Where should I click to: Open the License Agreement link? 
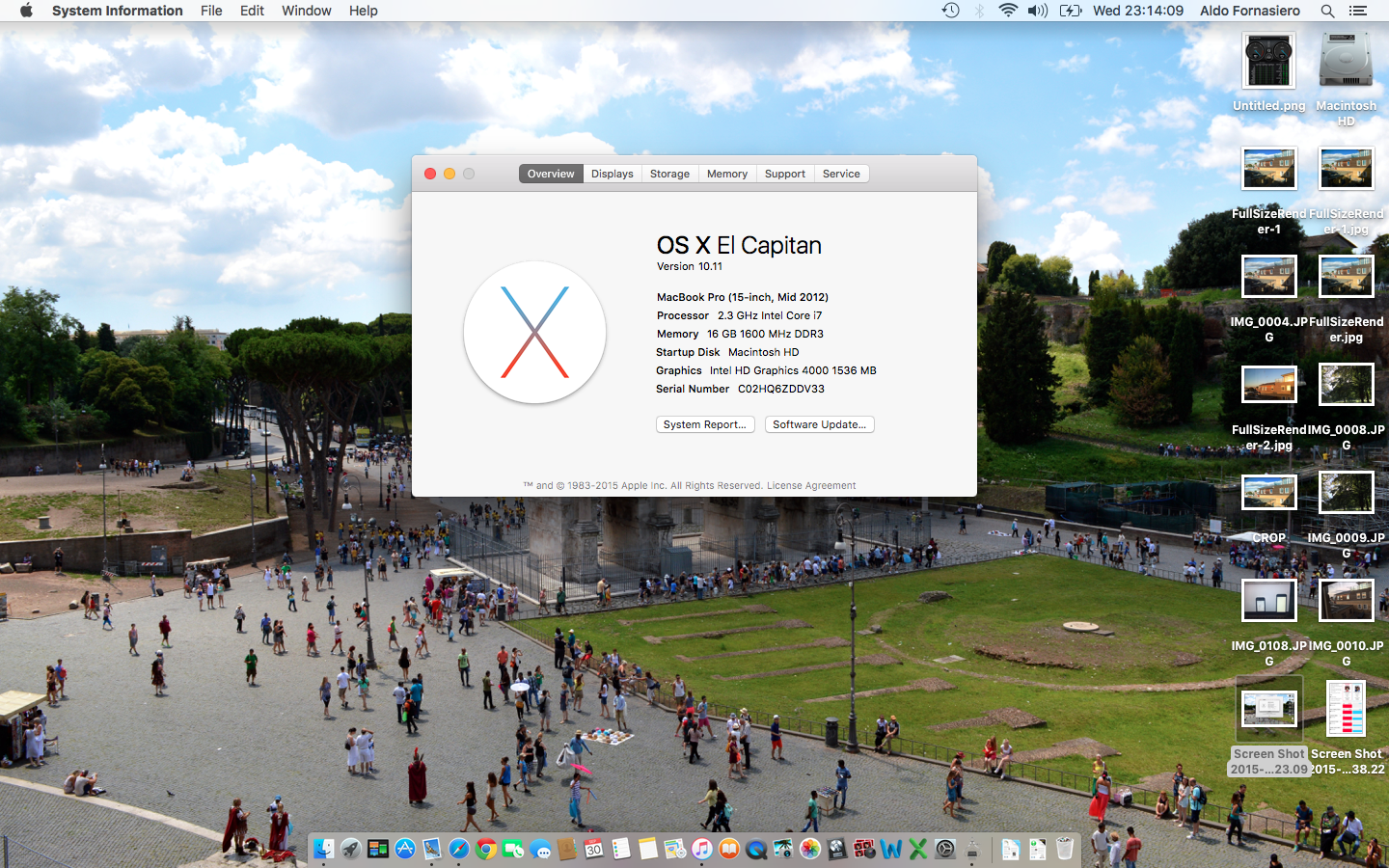[x=811, y=486]
